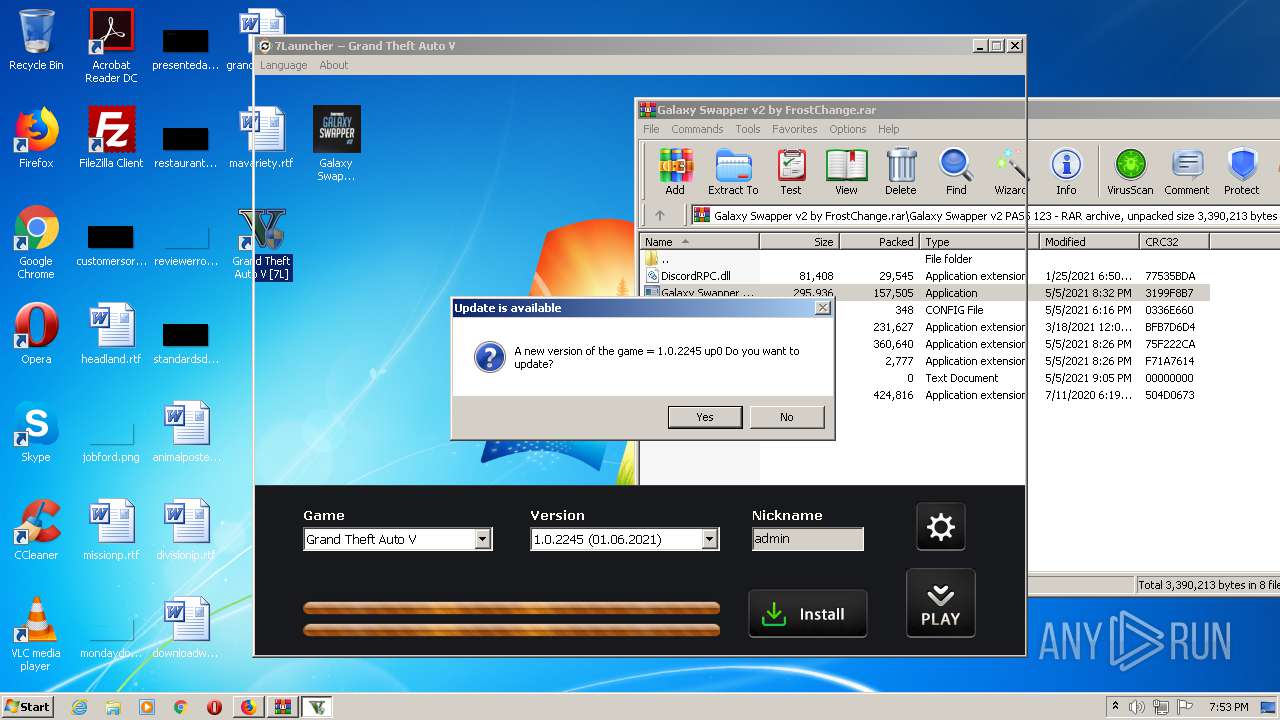
Task: Click the volume icon in system tray
Action: click(1136, 707)
